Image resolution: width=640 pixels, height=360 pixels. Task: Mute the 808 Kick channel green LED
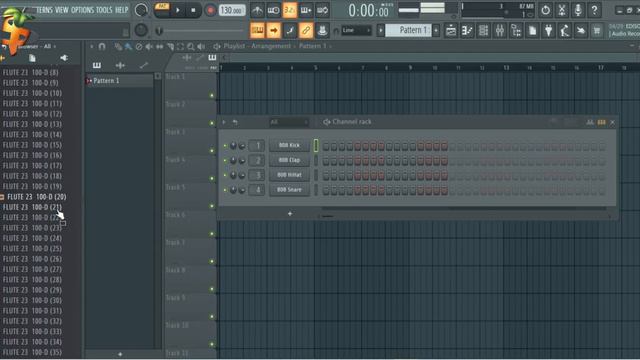click(x=225, y=146)
